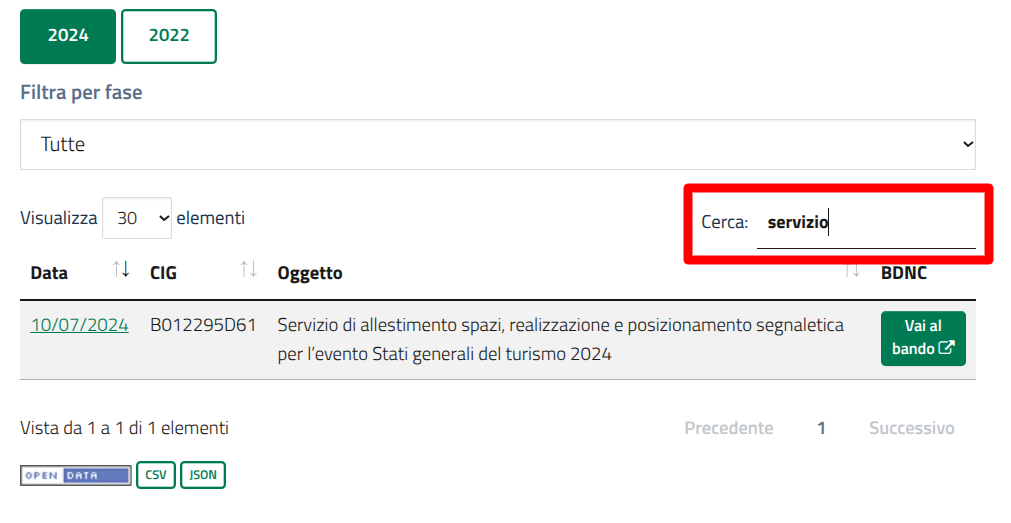Sort table by Data column arrows

[x=121, y=270]
